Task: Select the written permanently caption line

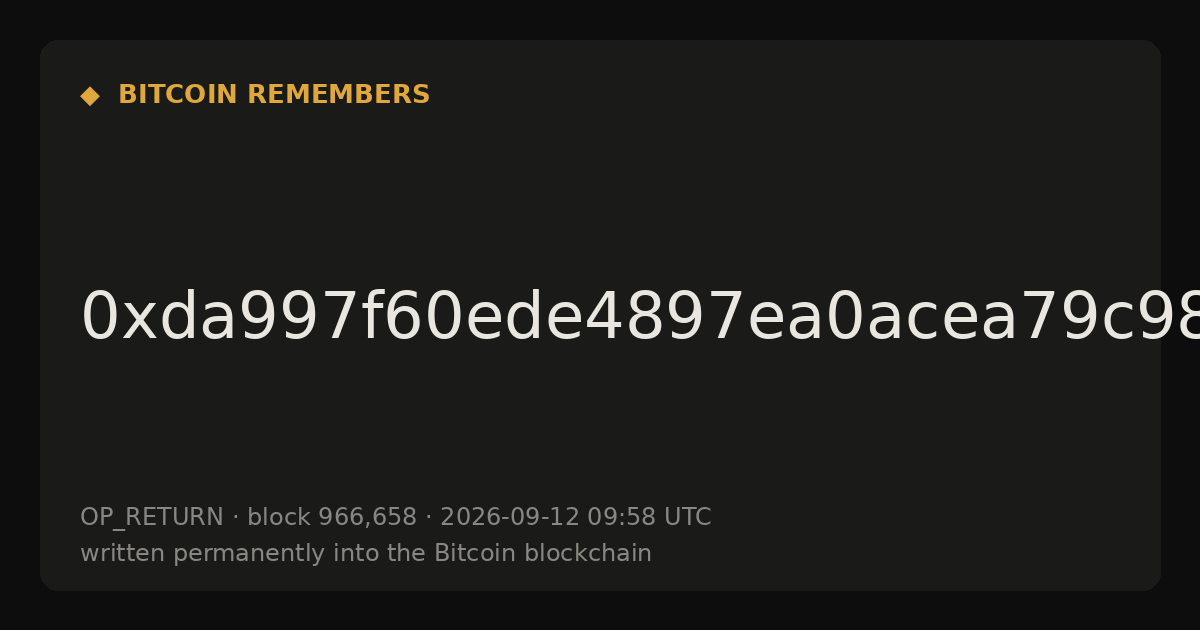Action: click(x=366, y=554)
